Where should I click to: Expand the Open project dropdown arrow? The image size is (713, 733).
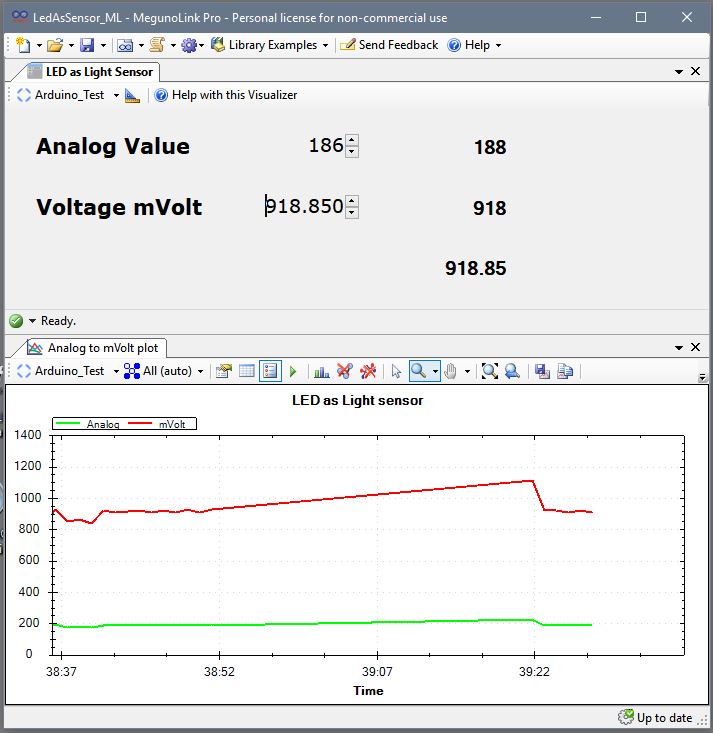(71, 45)
